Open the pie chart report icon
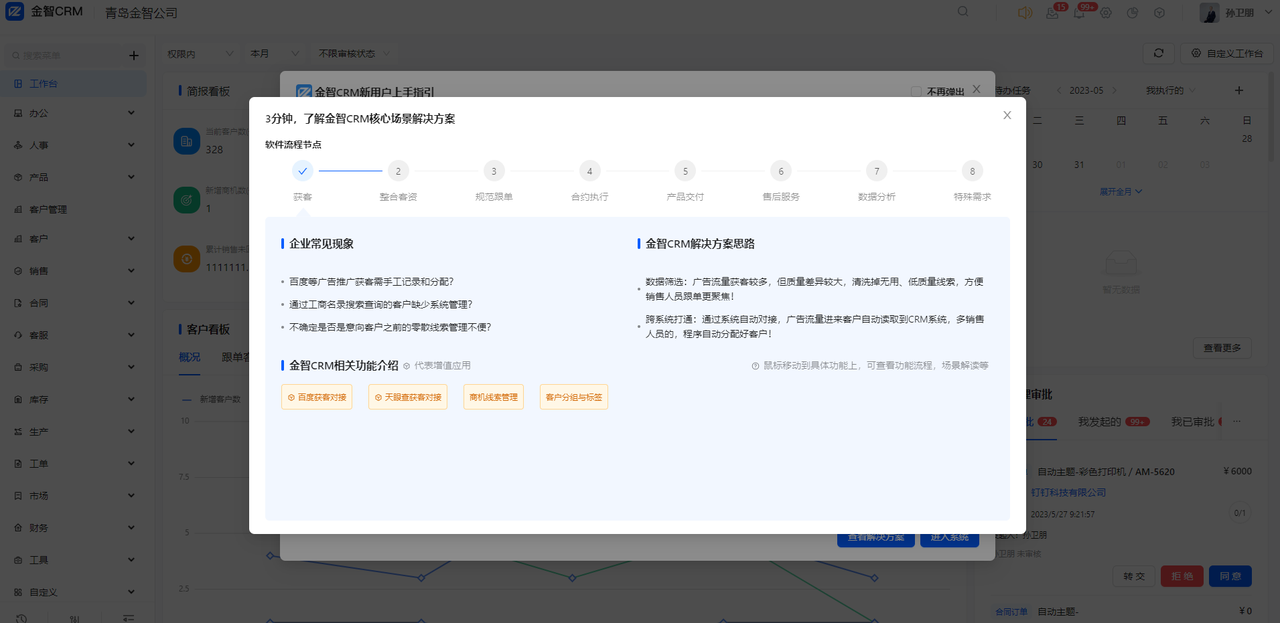The height and width of the screenshot is (623, 1280). [x=1133, y=13]
